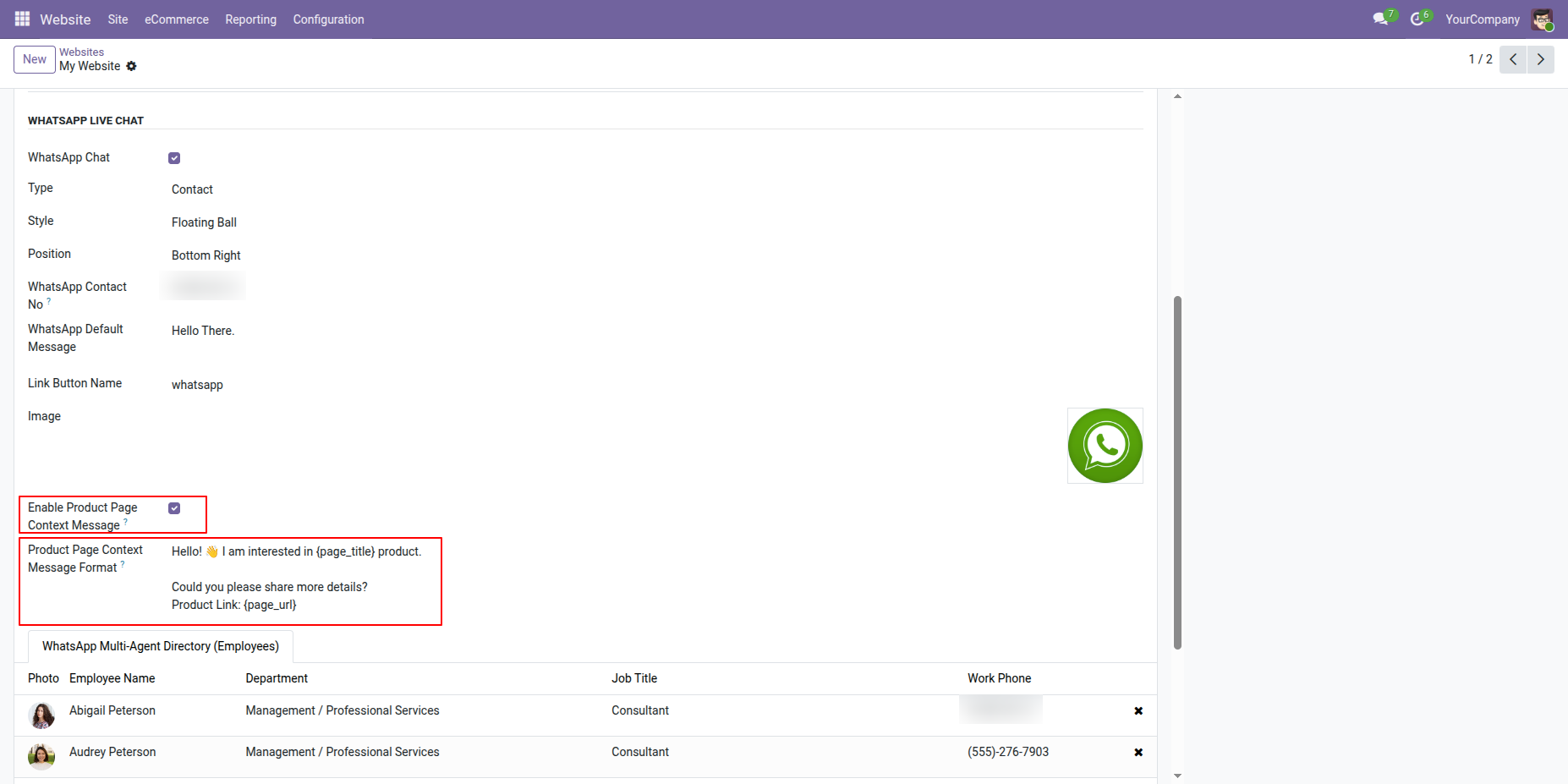Open Audrey Peterson's photo avatar
The height and width of the screenshot is (784, 1568).
point(41,757)
